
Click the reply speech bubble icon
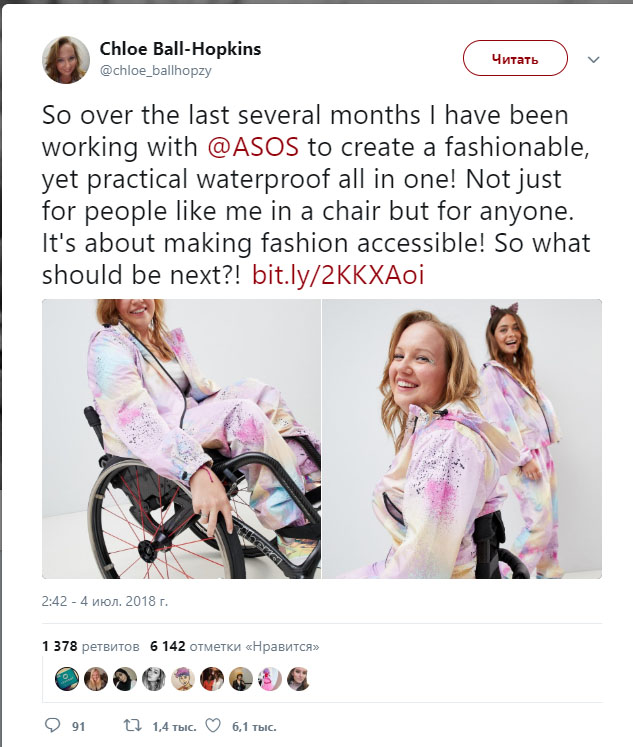tap(54, 725)
